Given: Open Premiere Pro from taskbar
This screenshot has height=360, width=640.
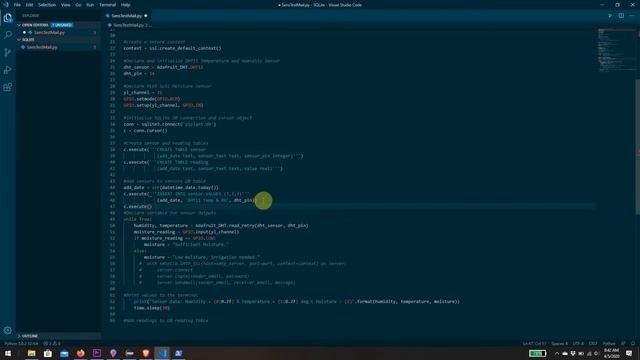Looking at the screenshot, I should coord(97,353).
